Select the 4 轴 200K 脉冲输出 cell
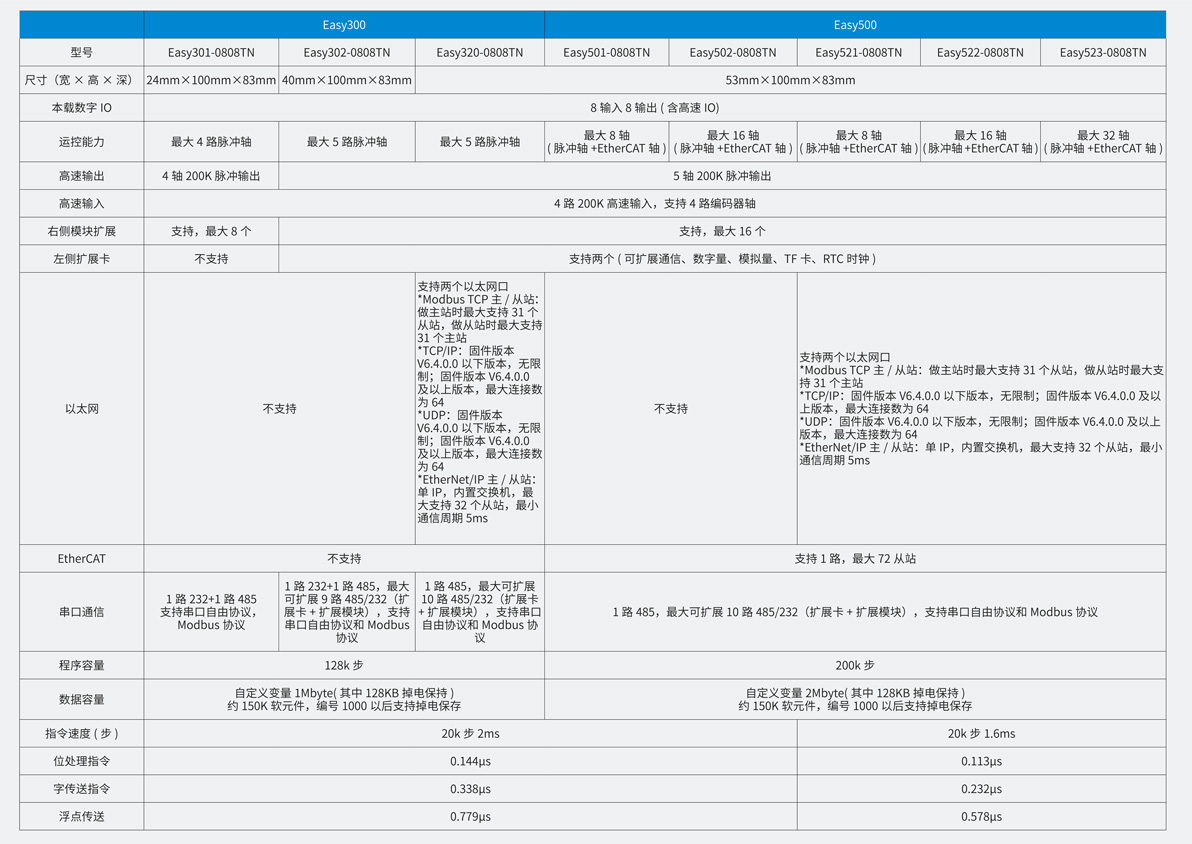The width and height of the screenshot is (1192, 844). pyautogui.click(x=211, y=176)
